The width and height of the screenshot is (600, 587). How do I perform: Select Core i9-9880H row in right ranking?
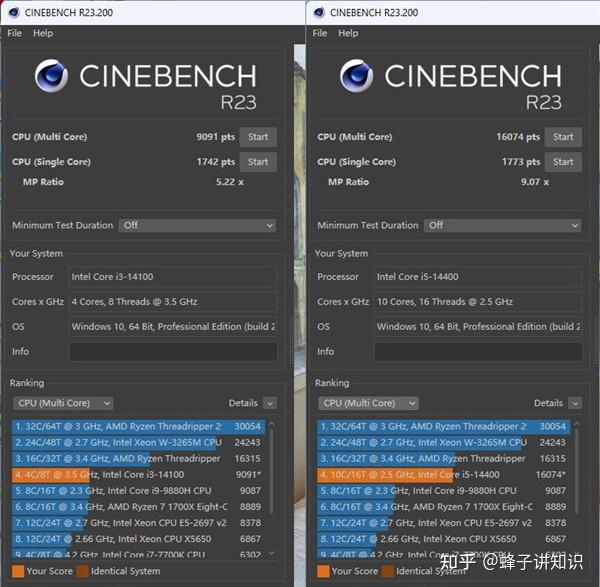click(444, 491)
